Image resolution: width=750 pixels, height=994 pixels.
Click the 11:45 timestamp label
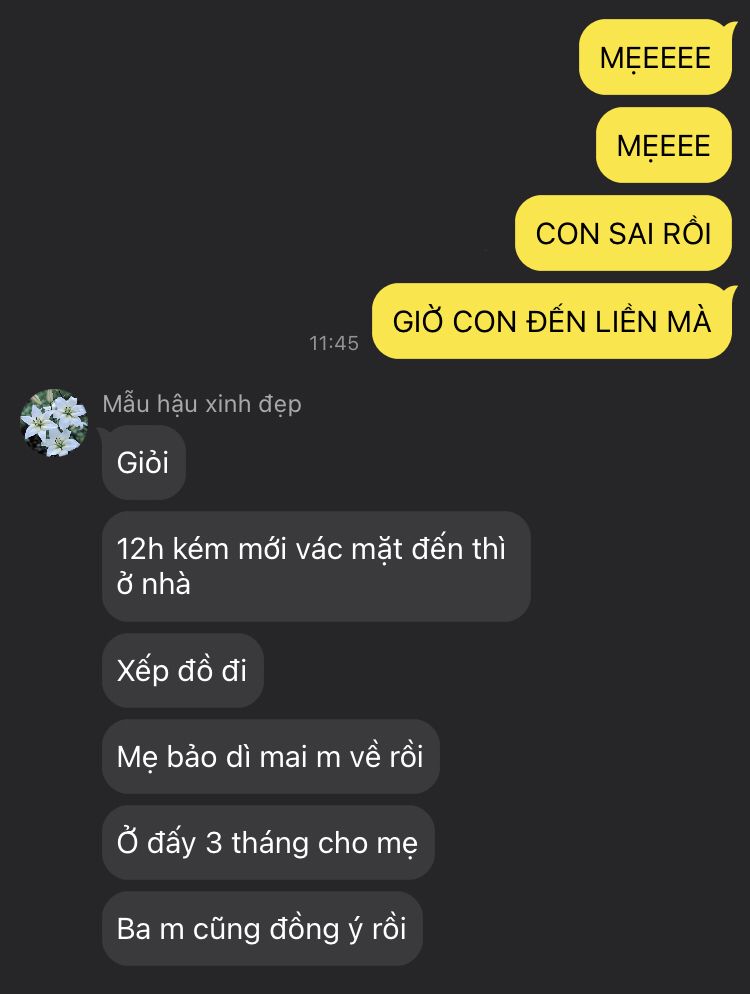333,343
